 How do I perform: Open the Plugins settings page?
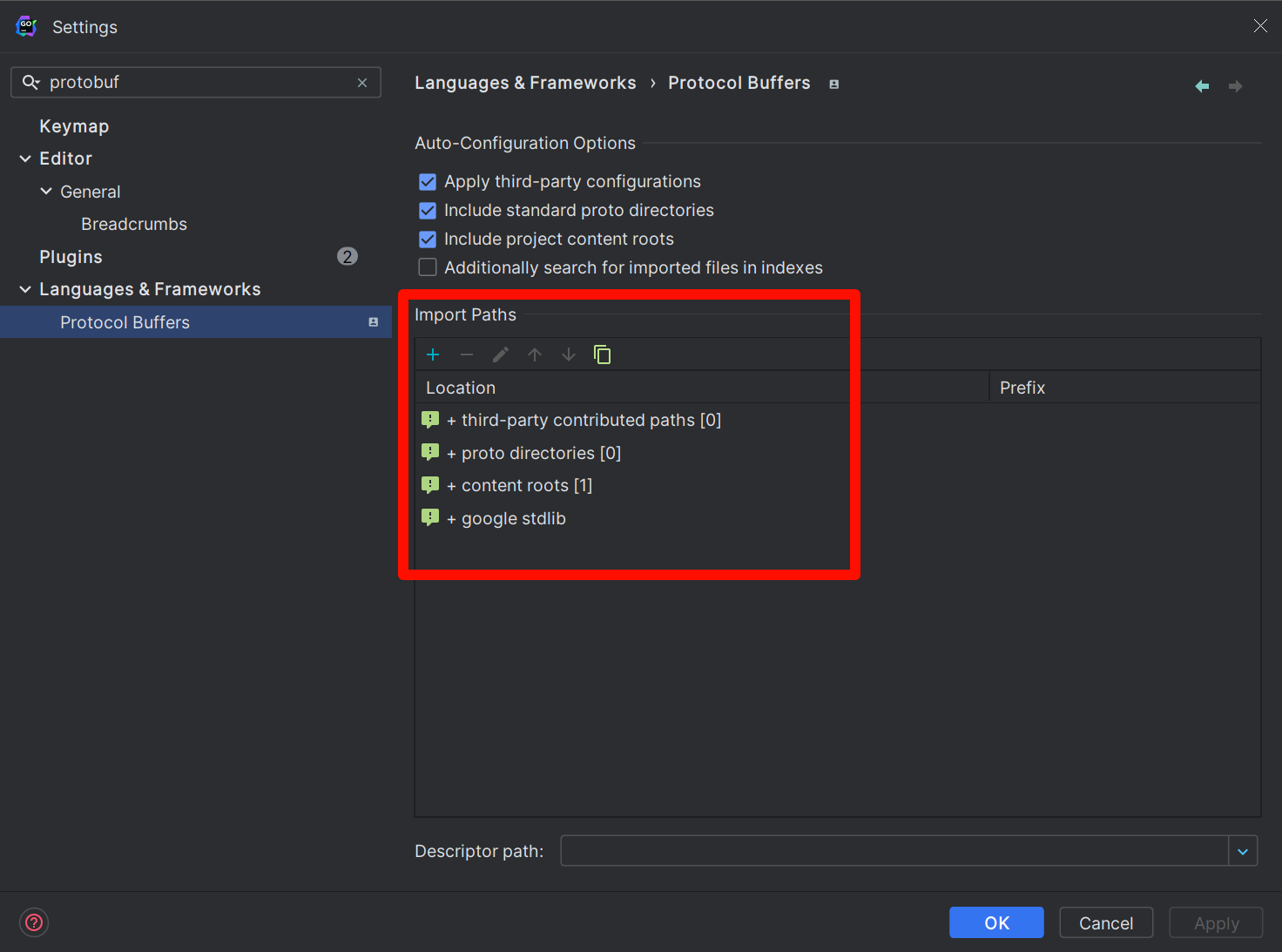tap(71, 257)
